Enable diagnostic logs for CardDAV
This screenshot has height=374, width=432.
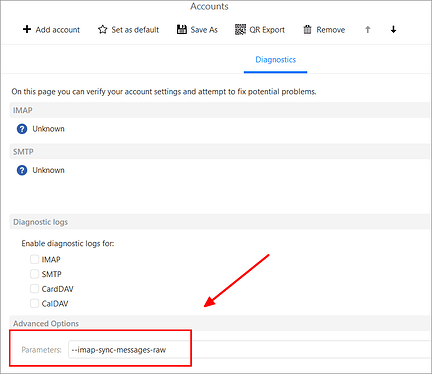coord(34,289)
